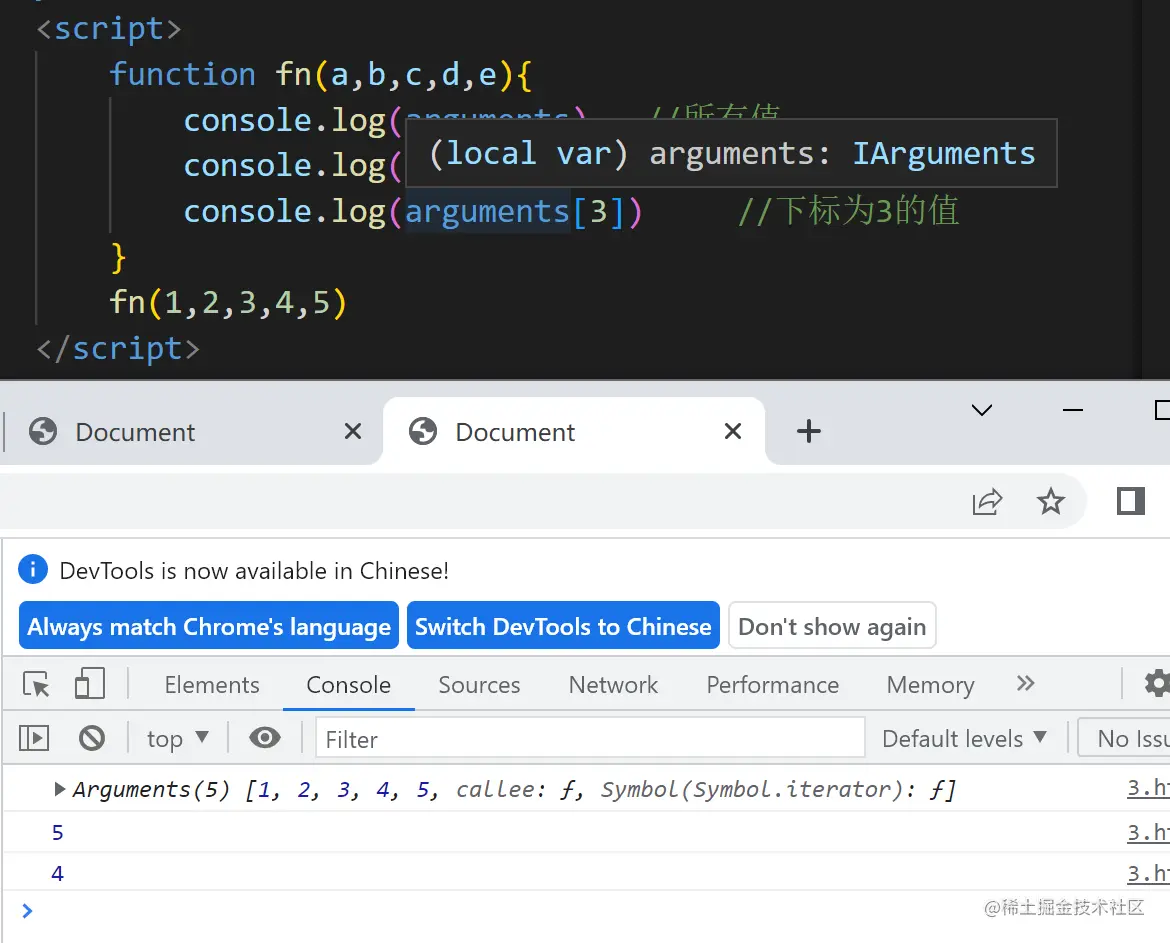Close the first Document tab
Screen dimensions: 1170x943
(x=353, y=431)
